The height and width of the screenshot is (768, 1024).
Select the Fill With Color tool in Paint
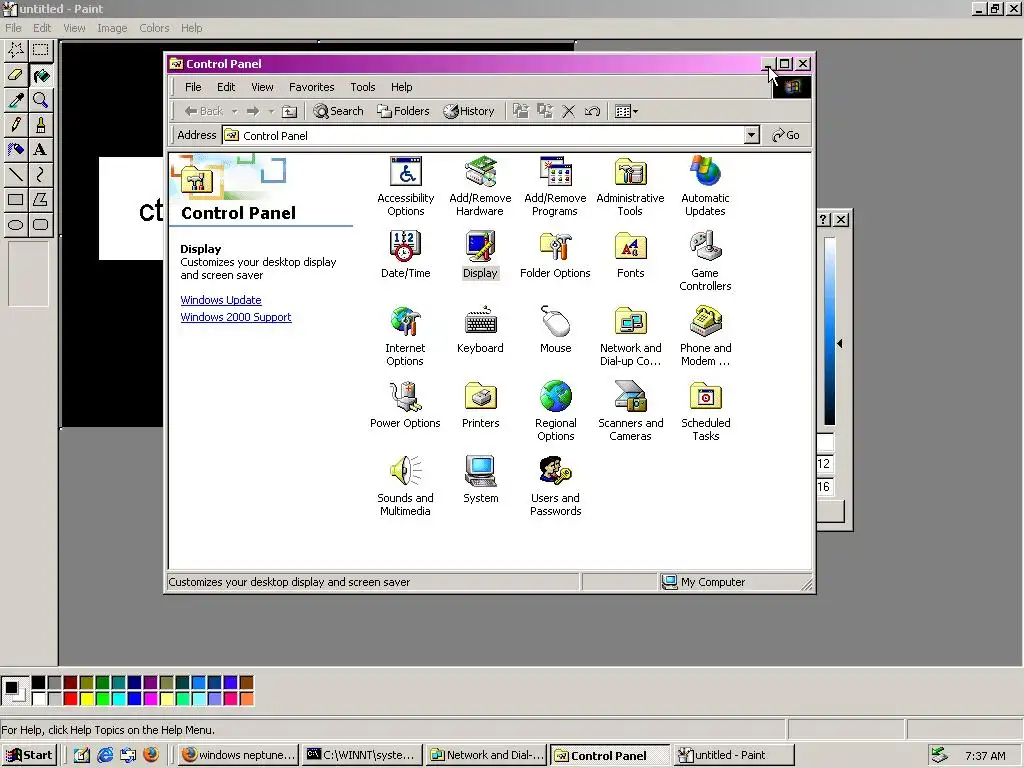tap(40, 75)
